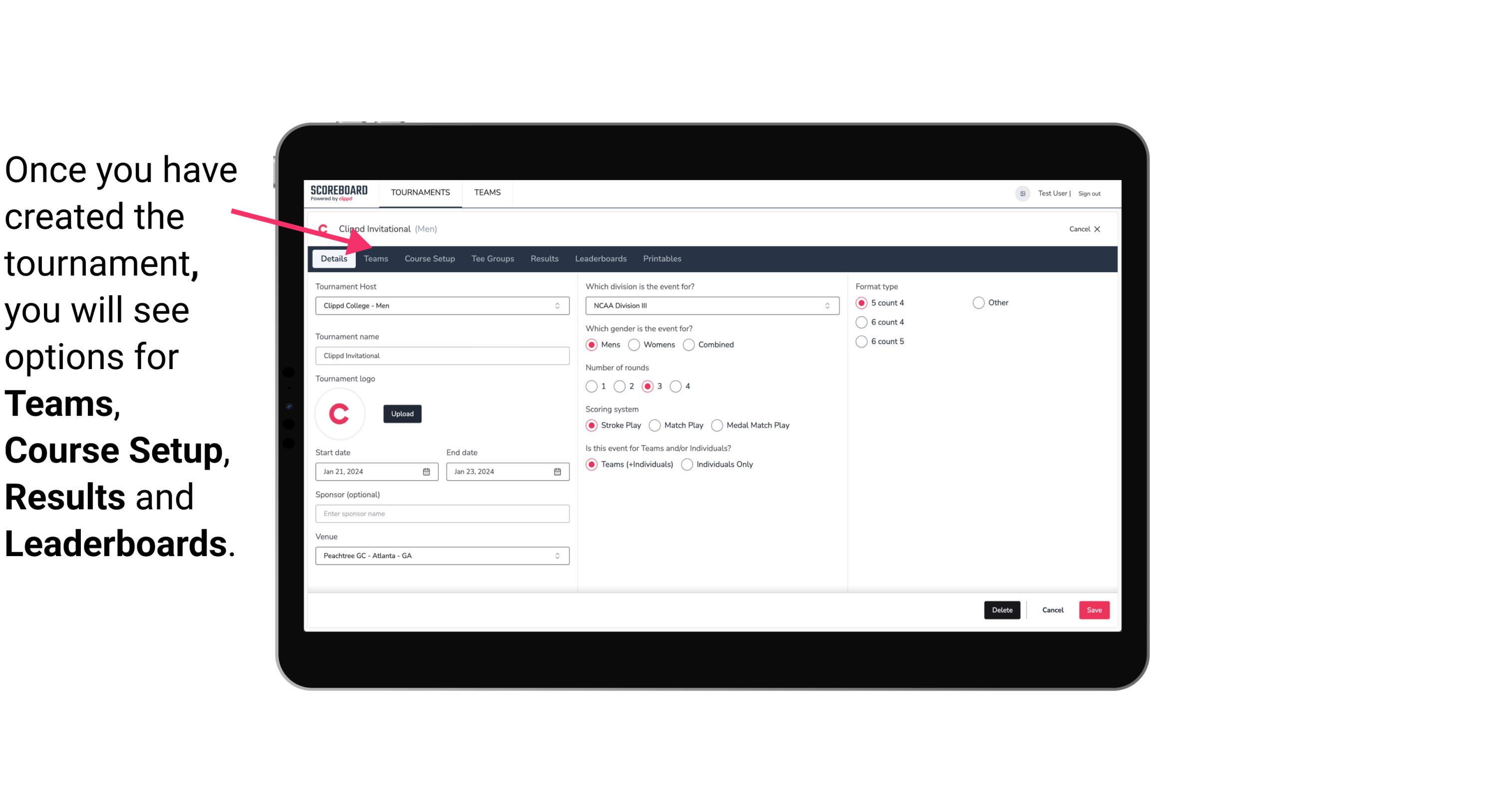
Task: Click the Tournament name input field
Action: pyautogui.click(x=441, y=355)
